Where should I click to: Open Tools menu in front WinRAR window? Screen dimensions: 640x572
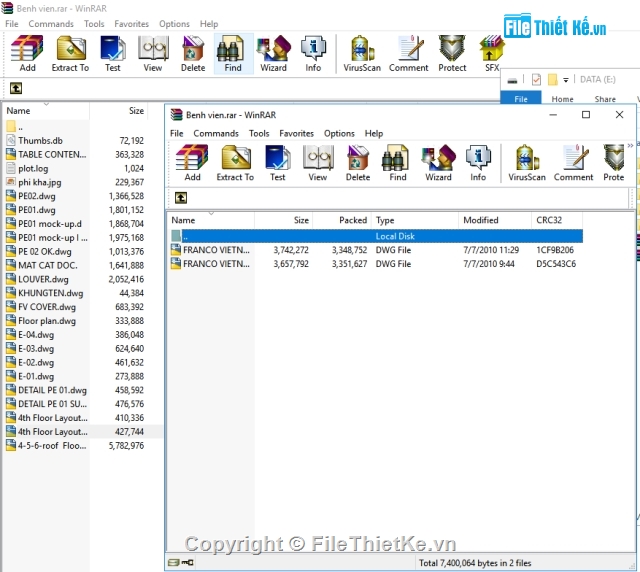[259, 134]
